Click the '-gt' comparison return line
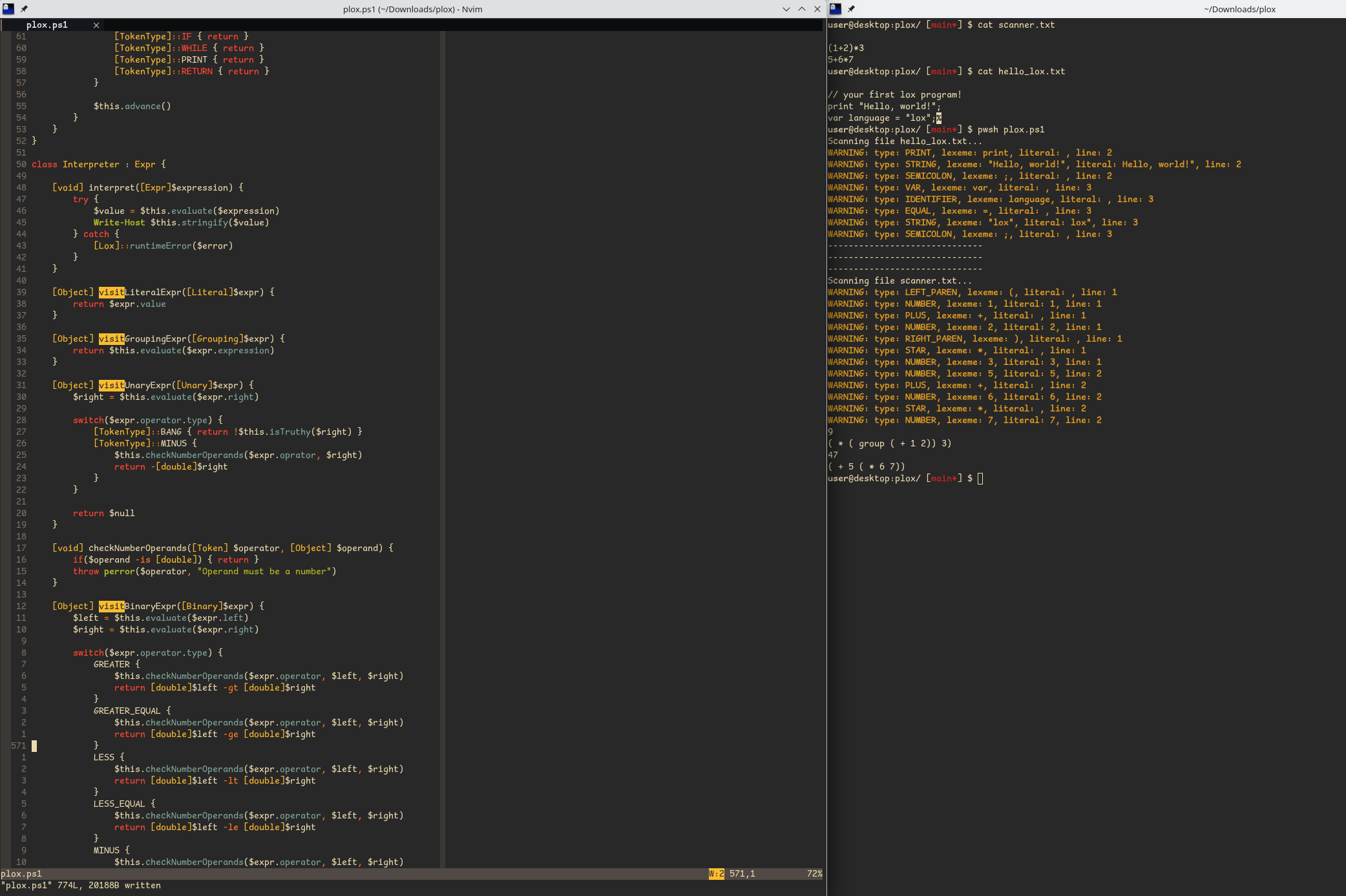1346x896 pixels. point(215,688)
